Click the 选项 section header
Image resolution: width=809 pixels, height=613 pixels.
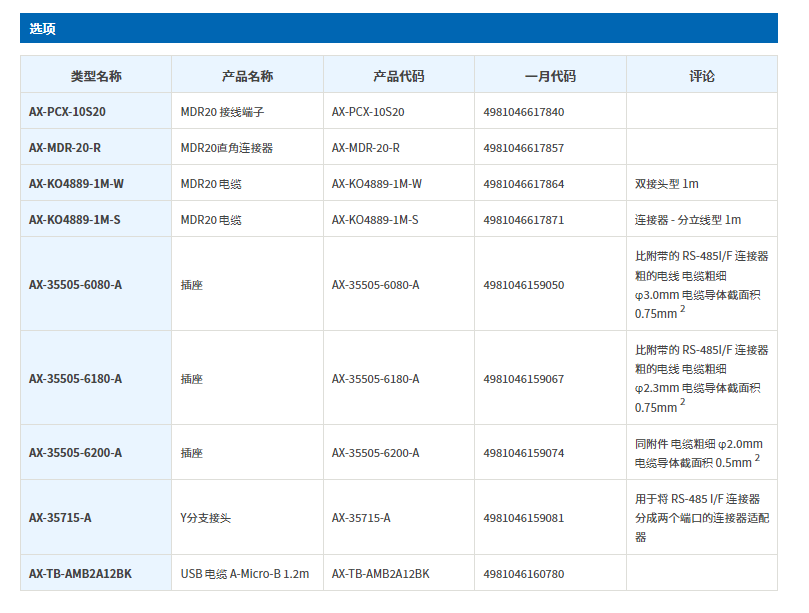tap(399, 28)
